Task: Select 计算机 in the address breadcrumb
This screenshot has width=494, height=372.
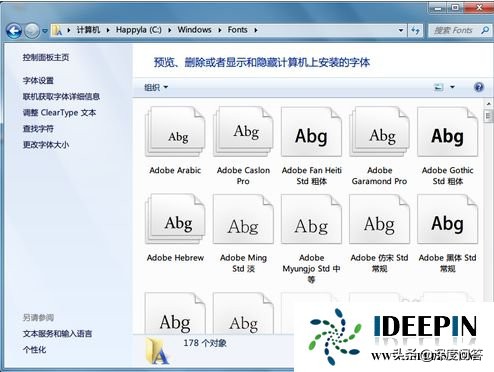Action: [88, 30]
